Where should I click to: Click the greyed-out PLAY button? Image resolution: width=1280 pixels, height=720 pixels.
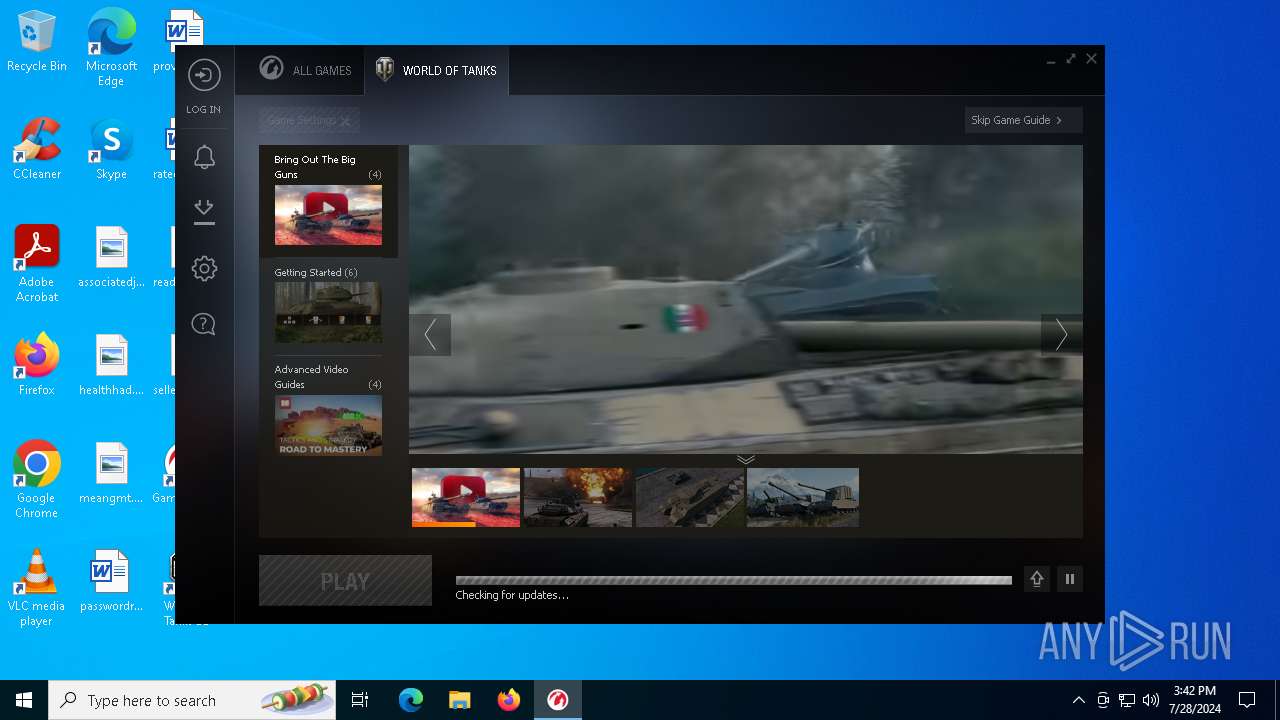(x=345, y=581)
